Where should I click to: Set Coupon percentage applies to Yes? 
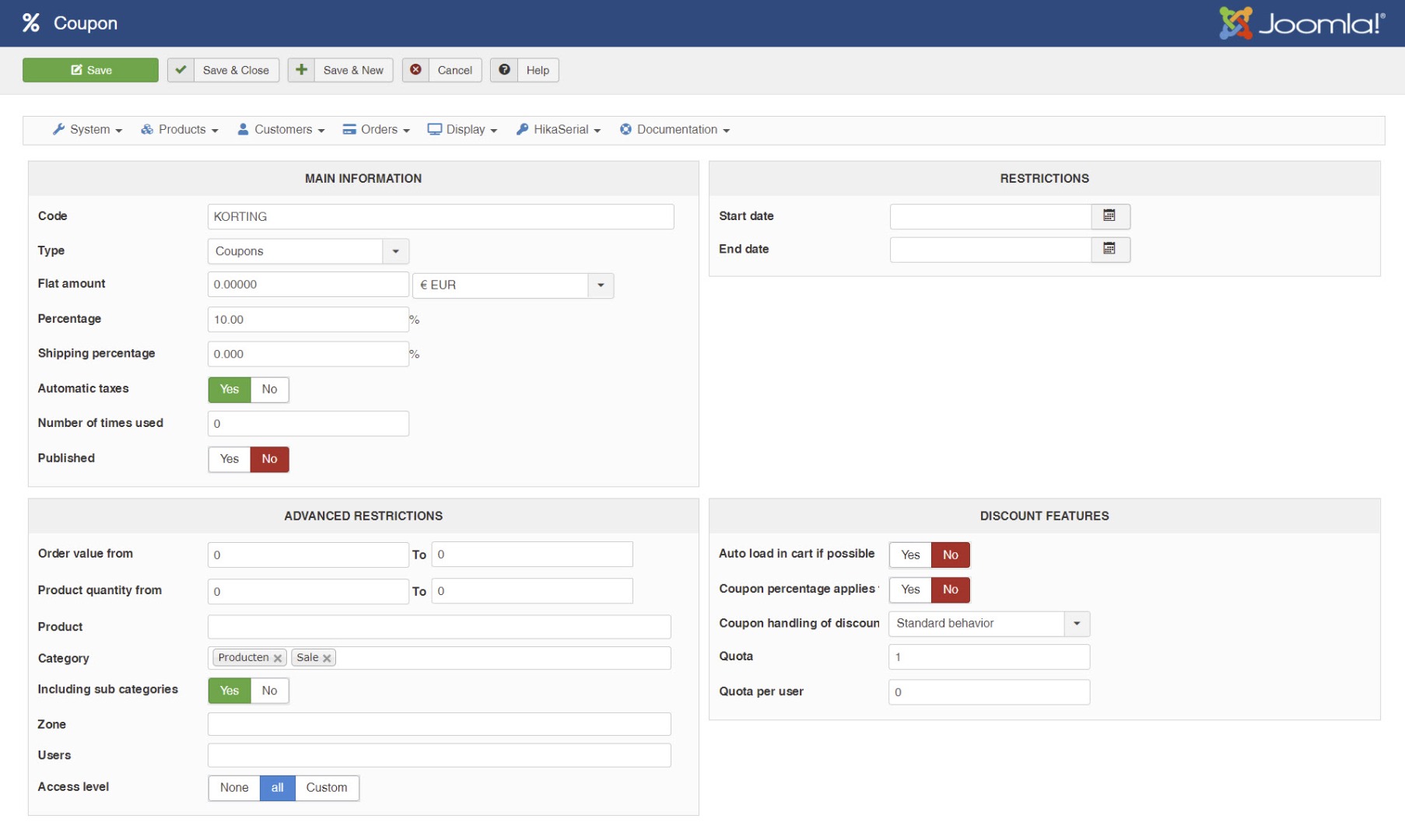[x=910, y=590]
